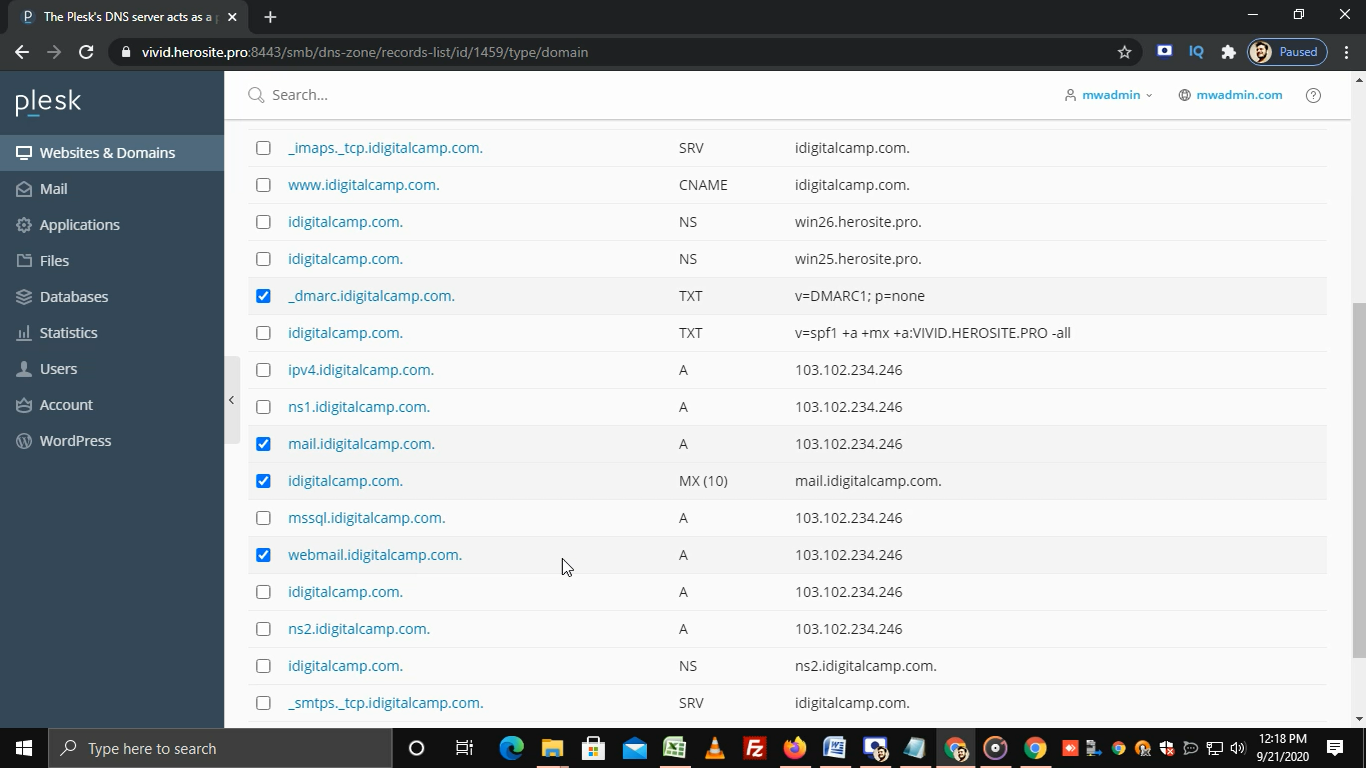Open the IQ browser extension icon

(x=1196, y=52)
